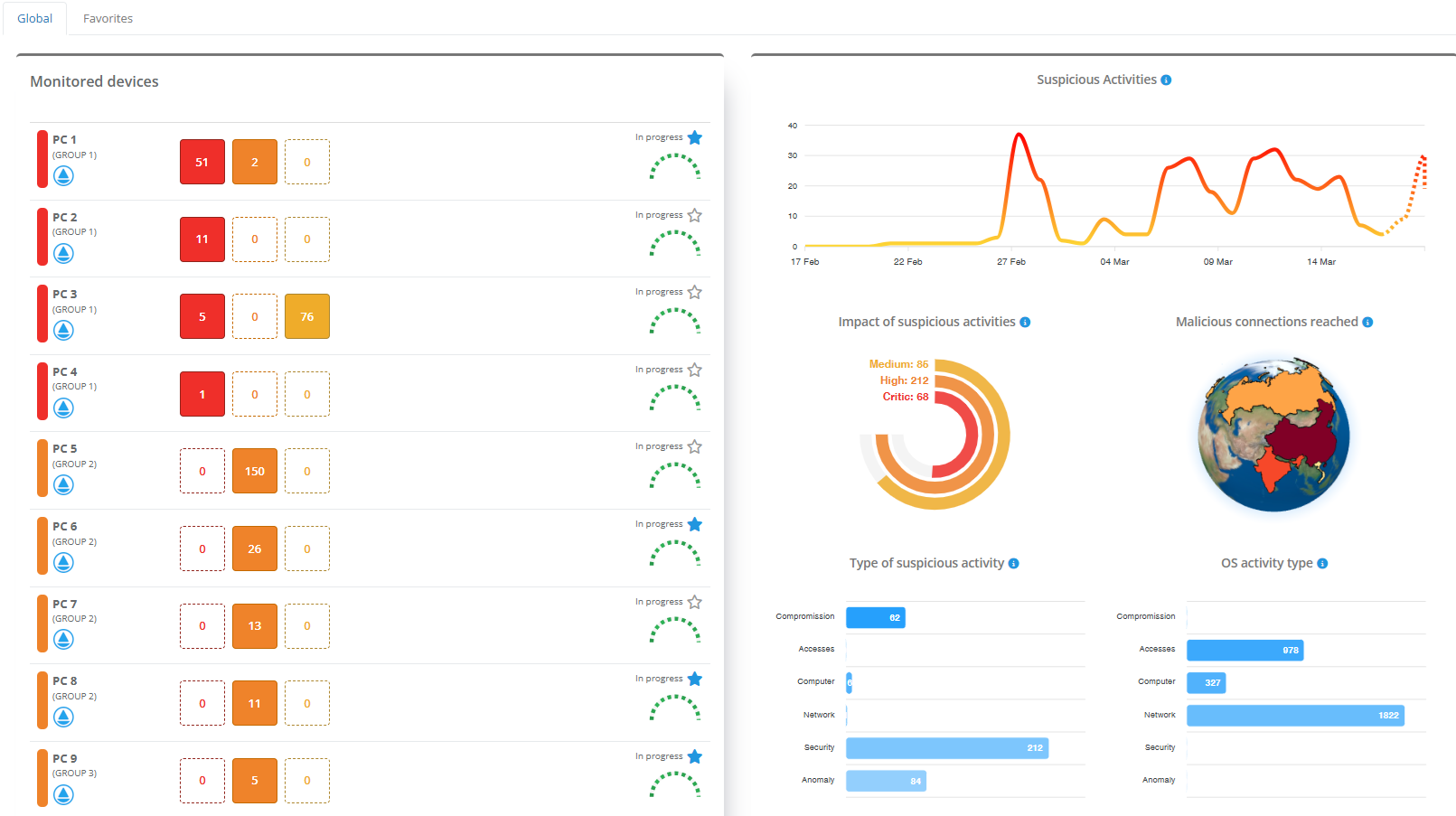Click the Network bar showing 1822
Screen dimensions: 1456x816
pyautogui.click(x=1294, y=716)
